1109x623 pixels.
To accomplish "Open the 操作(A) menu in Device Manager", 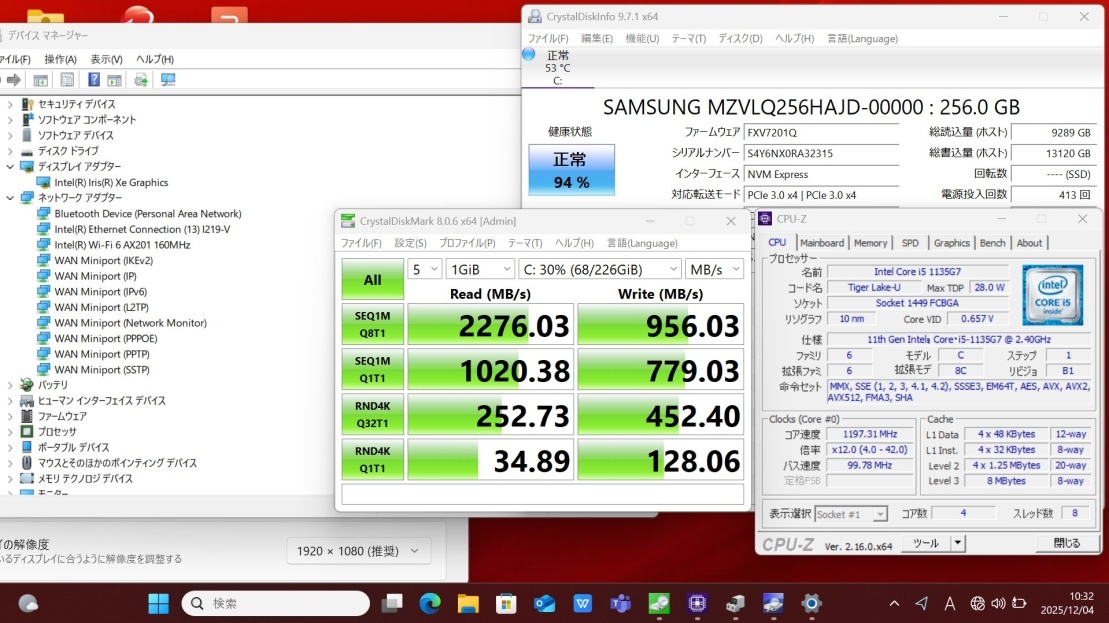I will click(60, 59).
